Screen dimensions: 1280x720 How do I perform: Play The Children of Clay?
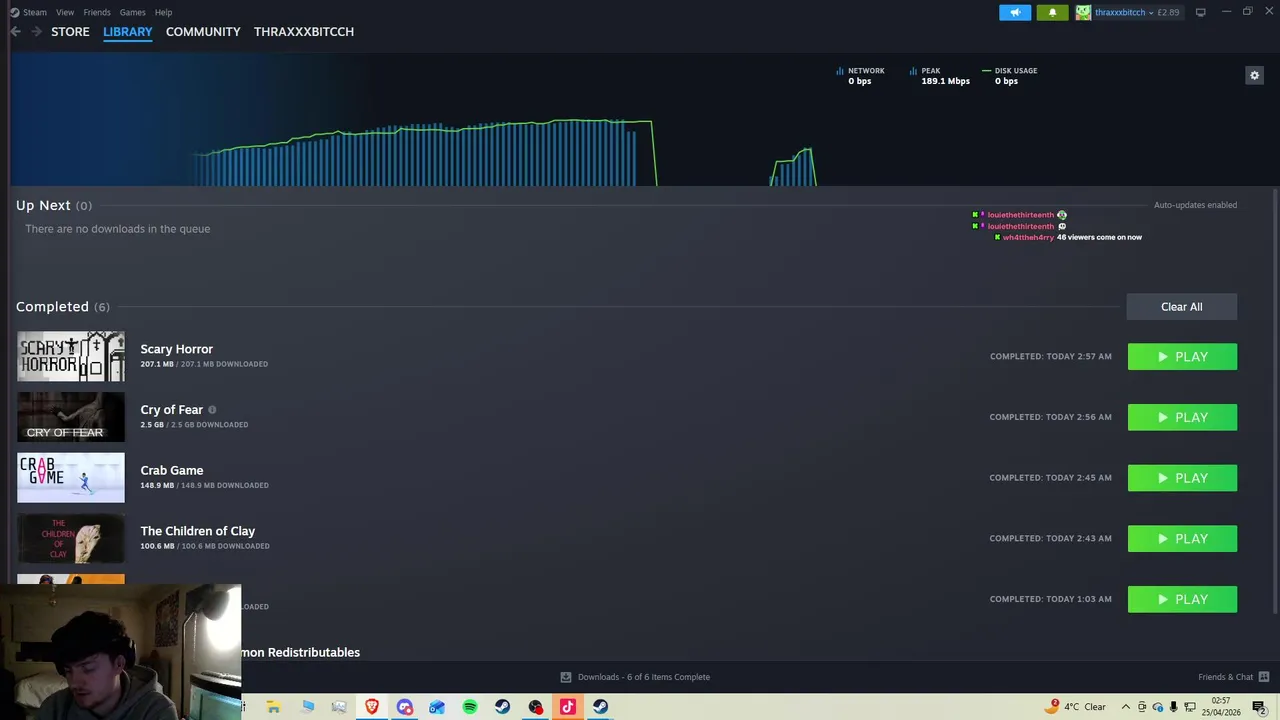pyautogui.click(x=1182, y=539)
